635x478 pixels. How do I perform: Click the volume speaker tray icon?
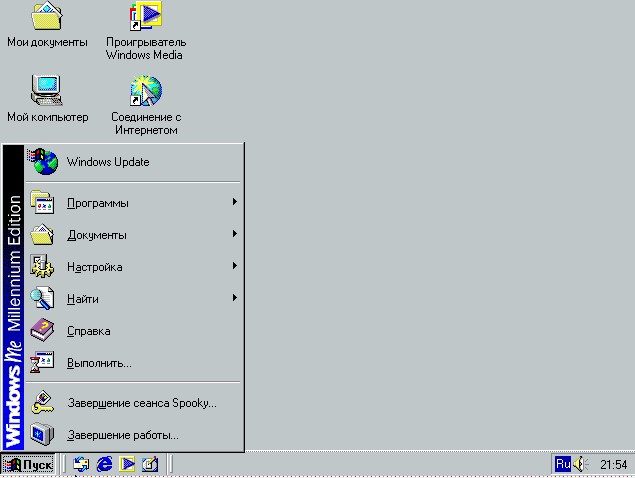pyautogui.click(x=582, y=464)
